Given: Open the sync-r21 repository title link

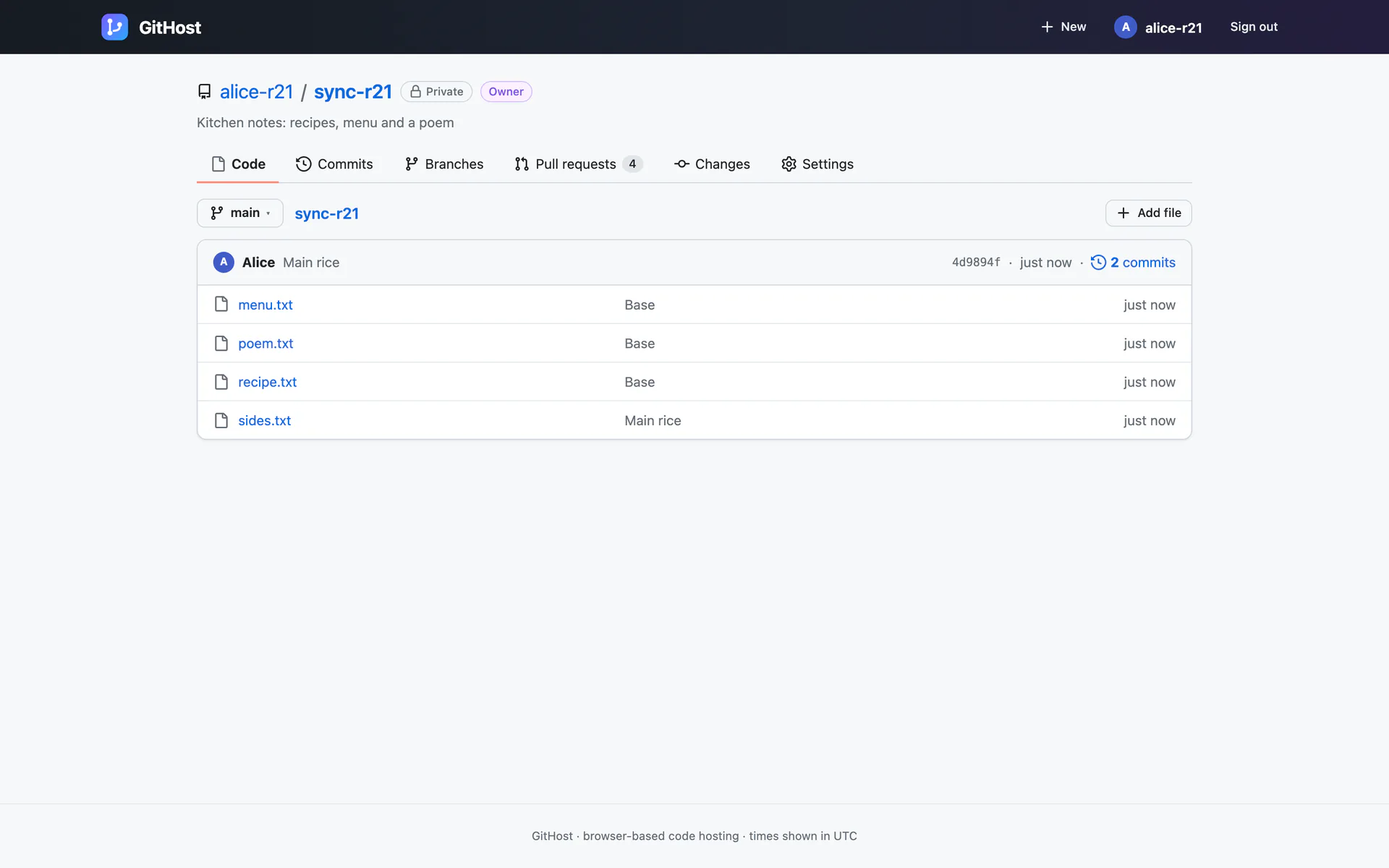Looking at the screenshot, I should tap(353, 92).
